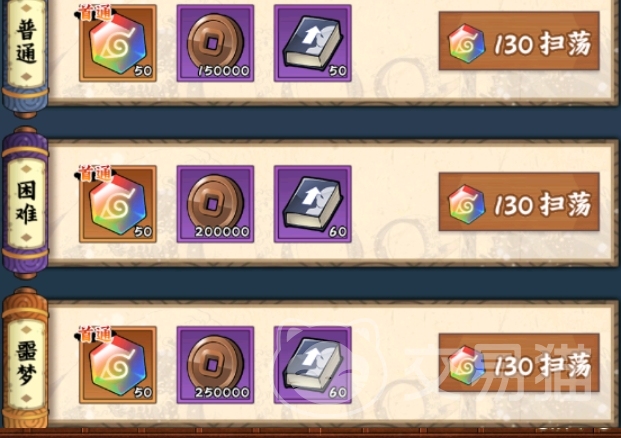Image resolution: width=621 pixels, height=438 pixels.
Task: Open the experience book with 50 in 普通 row
Action: (x=312, y=43)
